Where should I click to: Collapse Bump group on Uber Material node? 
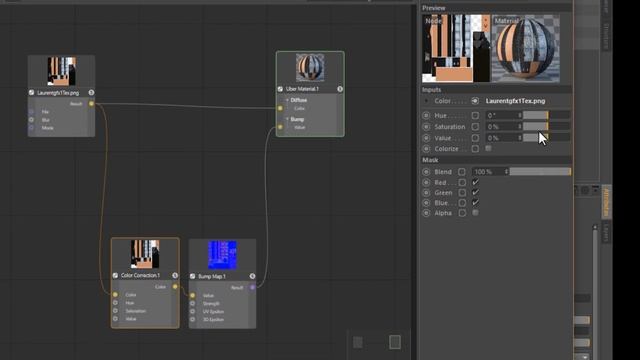[x=287, y=119]
